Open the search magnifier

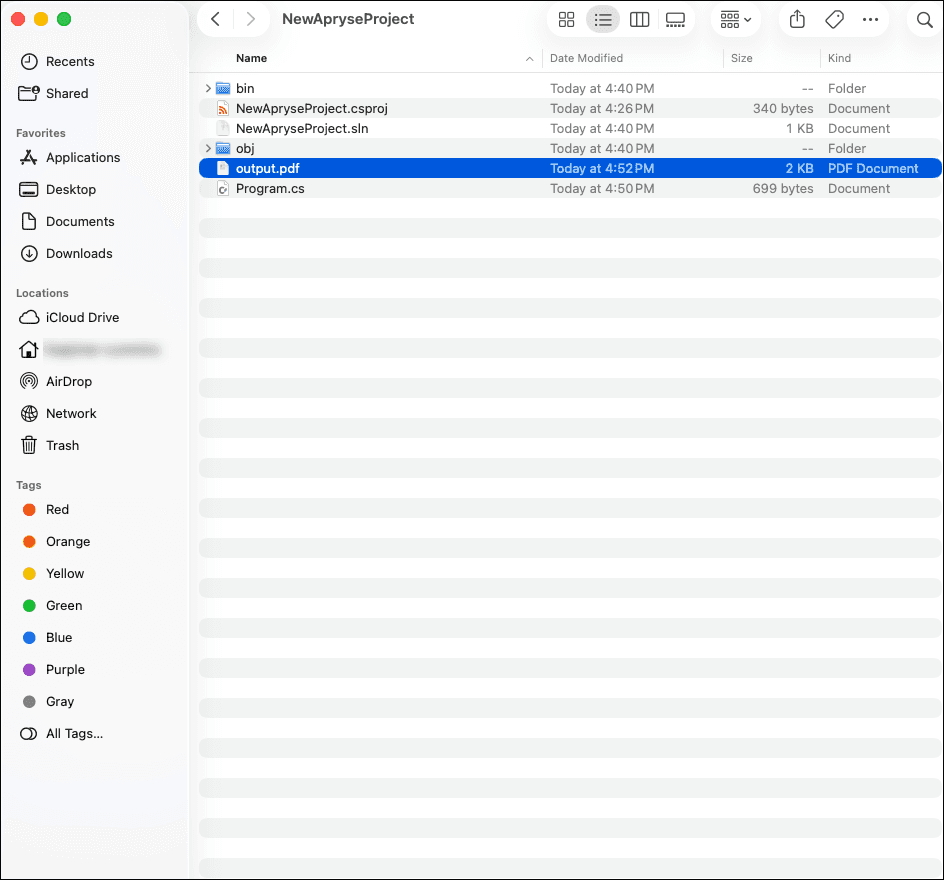(x=924, y=20)
